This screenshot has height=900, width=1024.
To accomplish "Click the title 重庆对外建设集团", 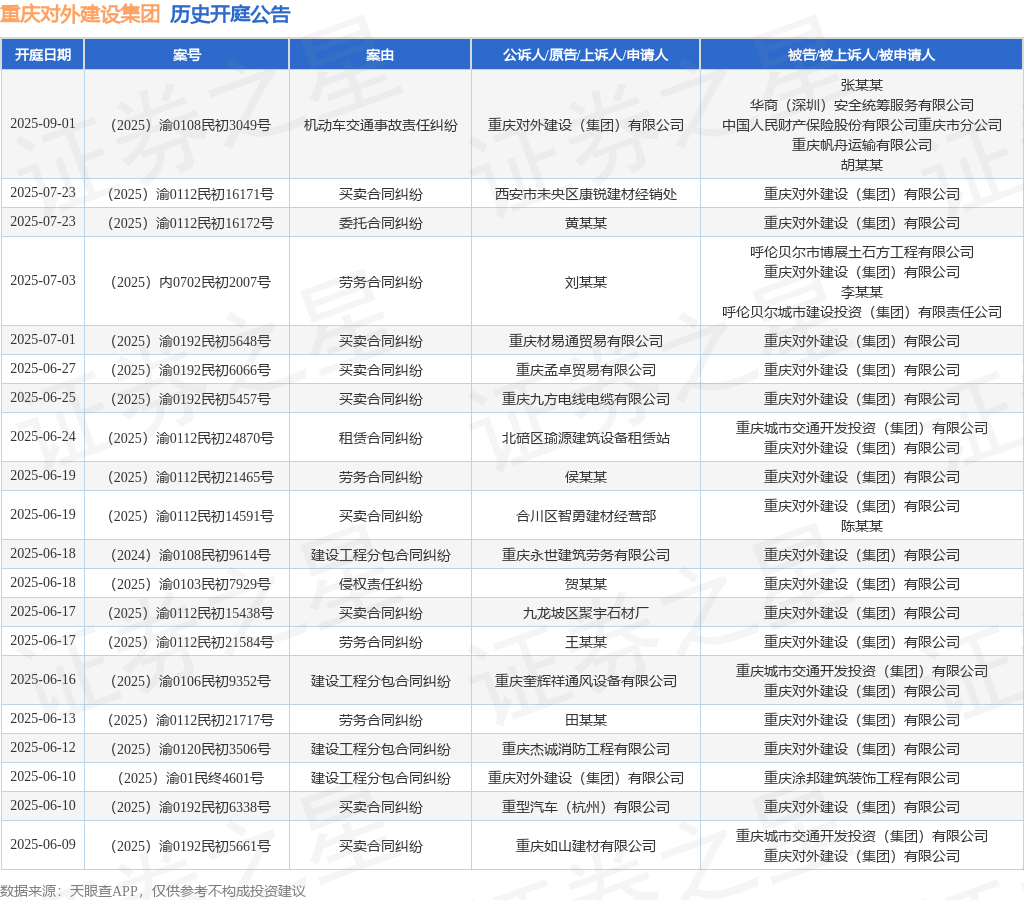I will (x=80, y=14).
